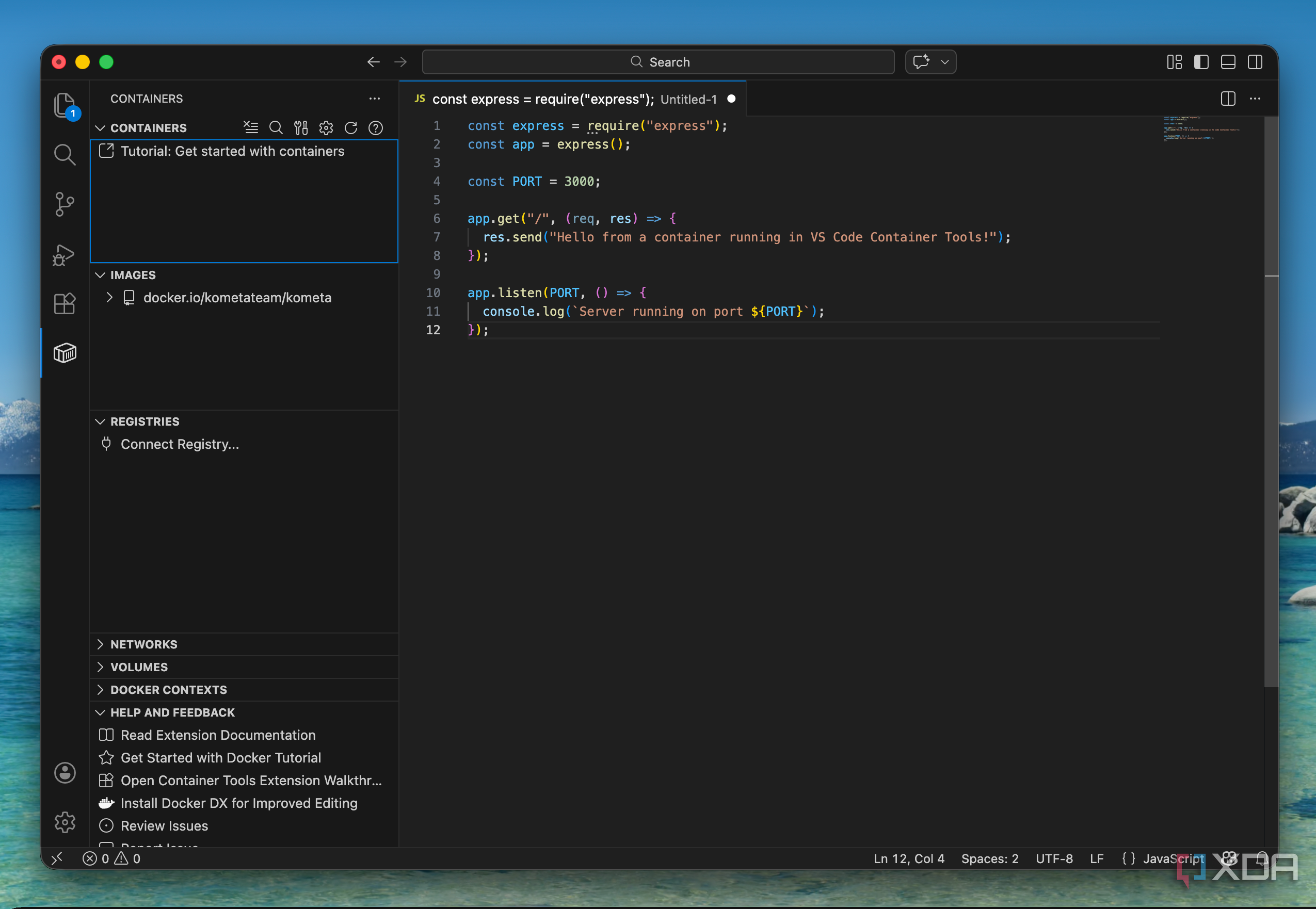
Task: Toggle the secondary side bar
Action: click(1255, 61)
